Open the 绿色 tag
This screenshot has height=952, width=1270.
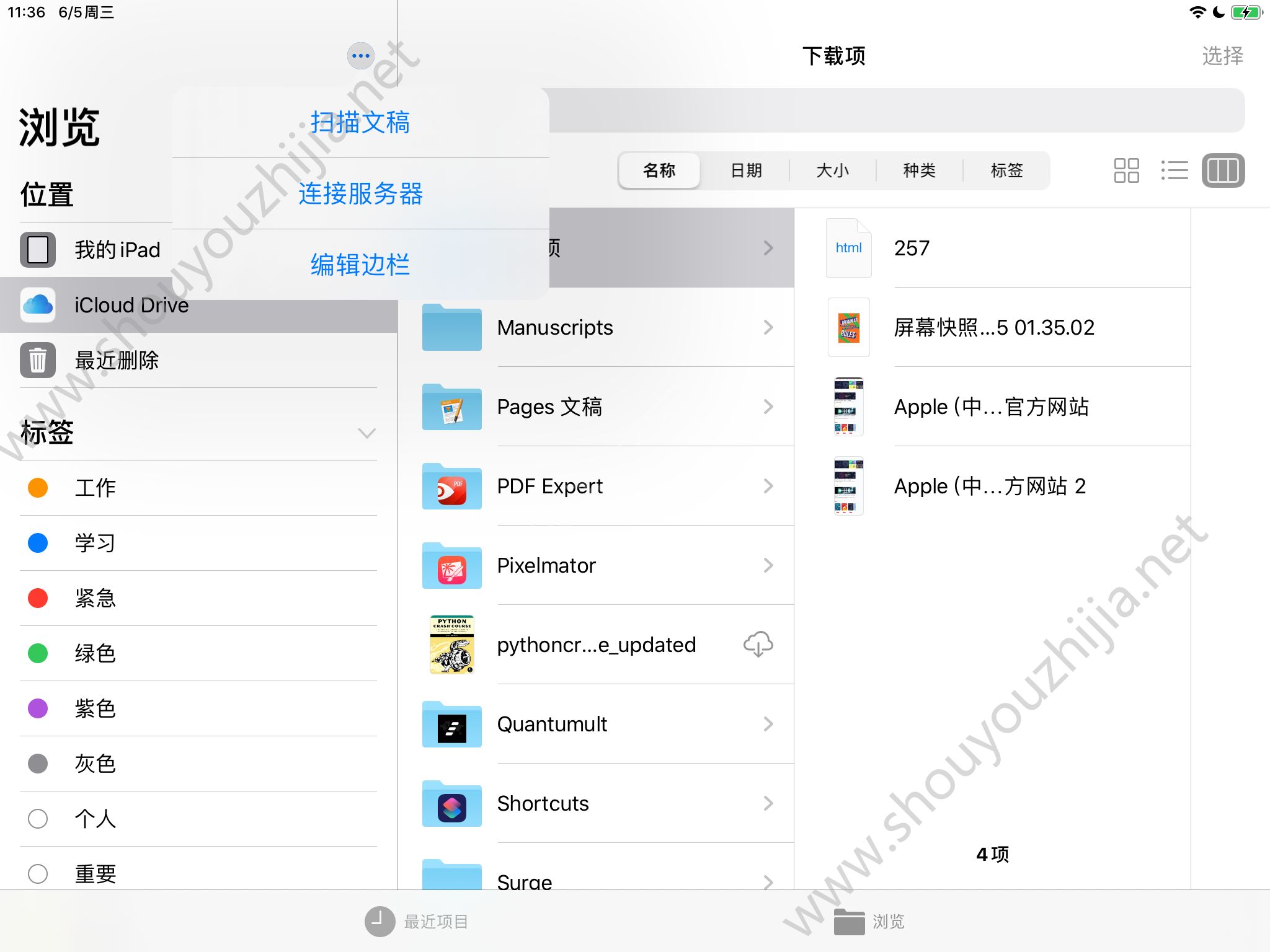coord(198,653)
